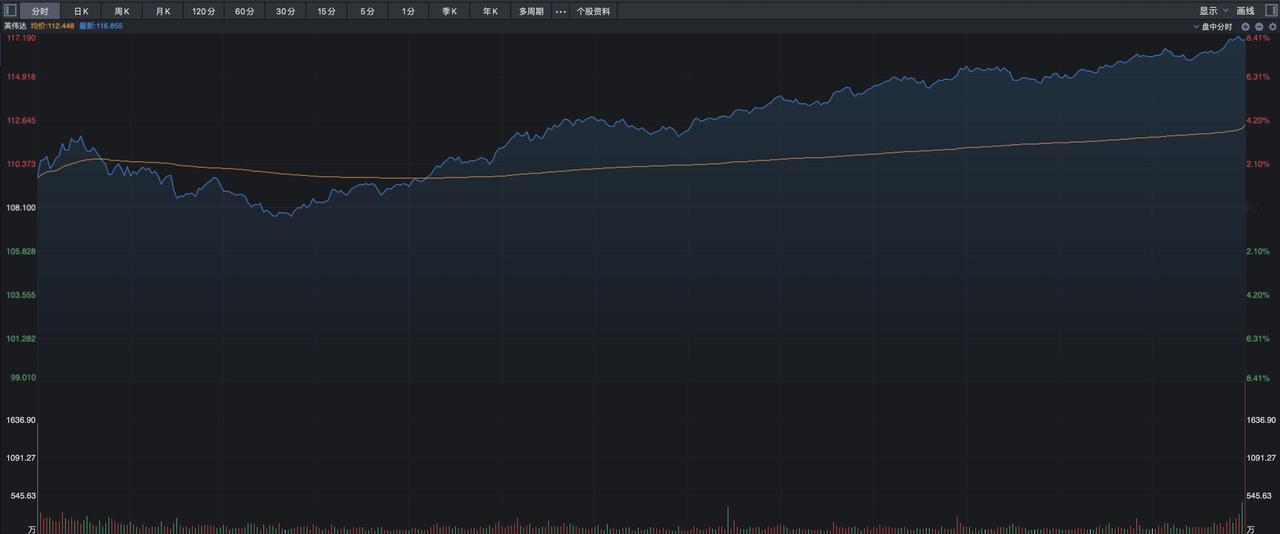Screen dimensions: 1280x534
Task: Open the 多周期 view
Action: (531, 12)
